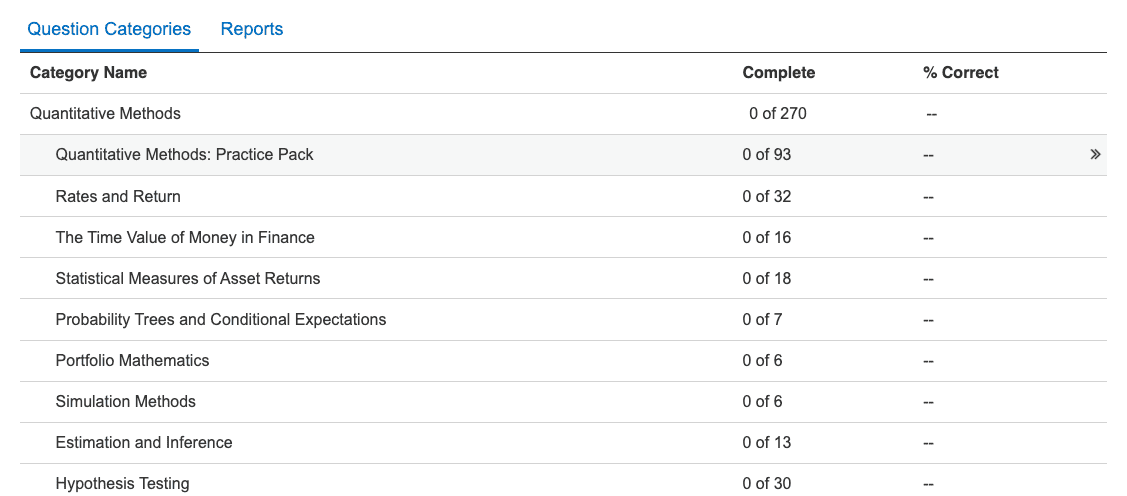Select the Hypothesis Testing category
The width and height of the screenshot is (1127, 496).
tap(122, 483)
